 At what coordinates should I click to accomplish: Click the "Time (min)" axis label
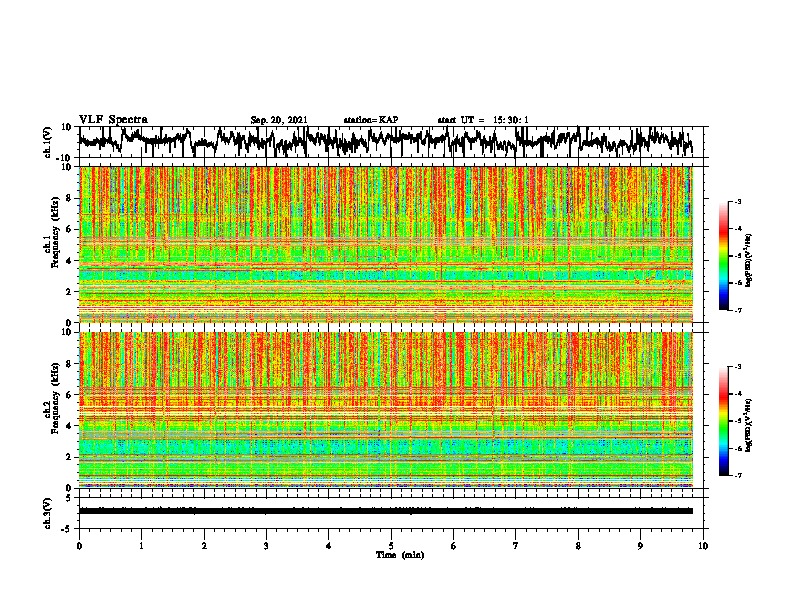click(400, 555)
